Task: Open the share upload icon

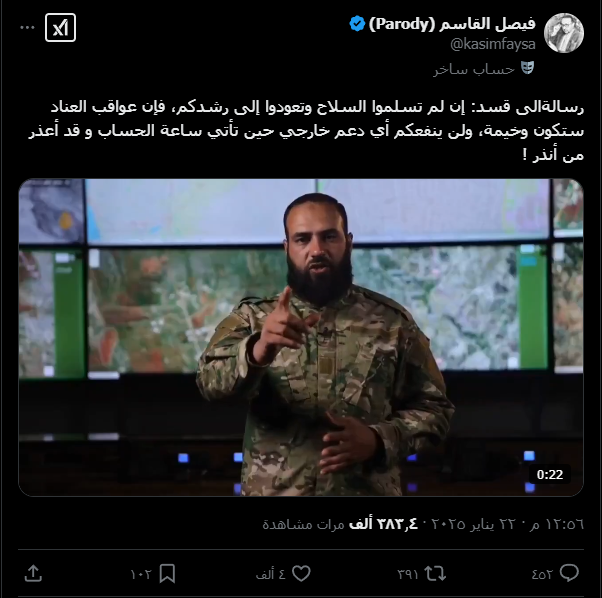Action: tap(33, 574)
